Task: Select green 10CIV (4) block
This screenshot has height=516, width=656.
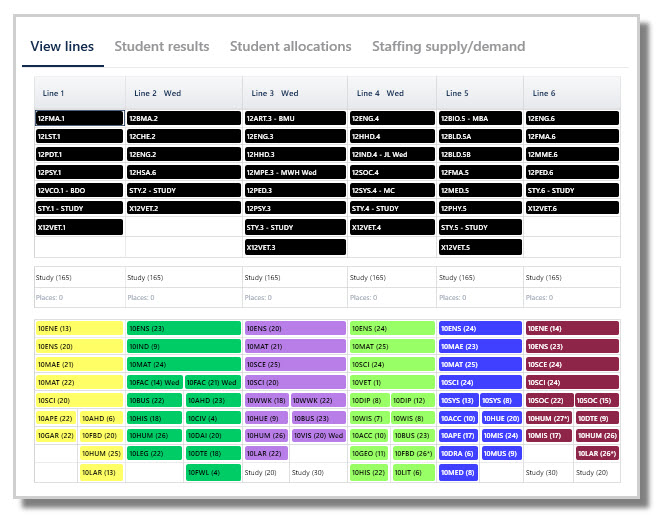Action: 213,418
